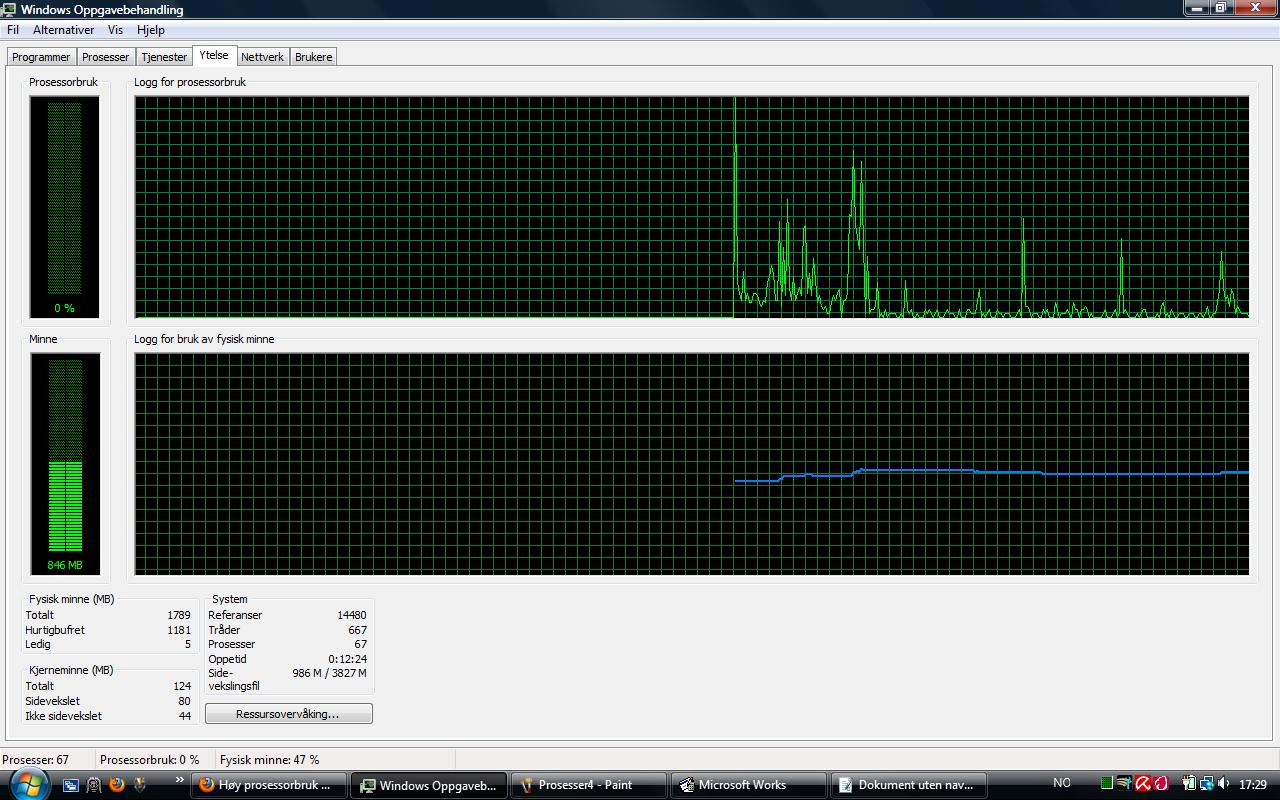
Task: Click the Task Manager title bar icon
Action: click(x=10, y=9)
